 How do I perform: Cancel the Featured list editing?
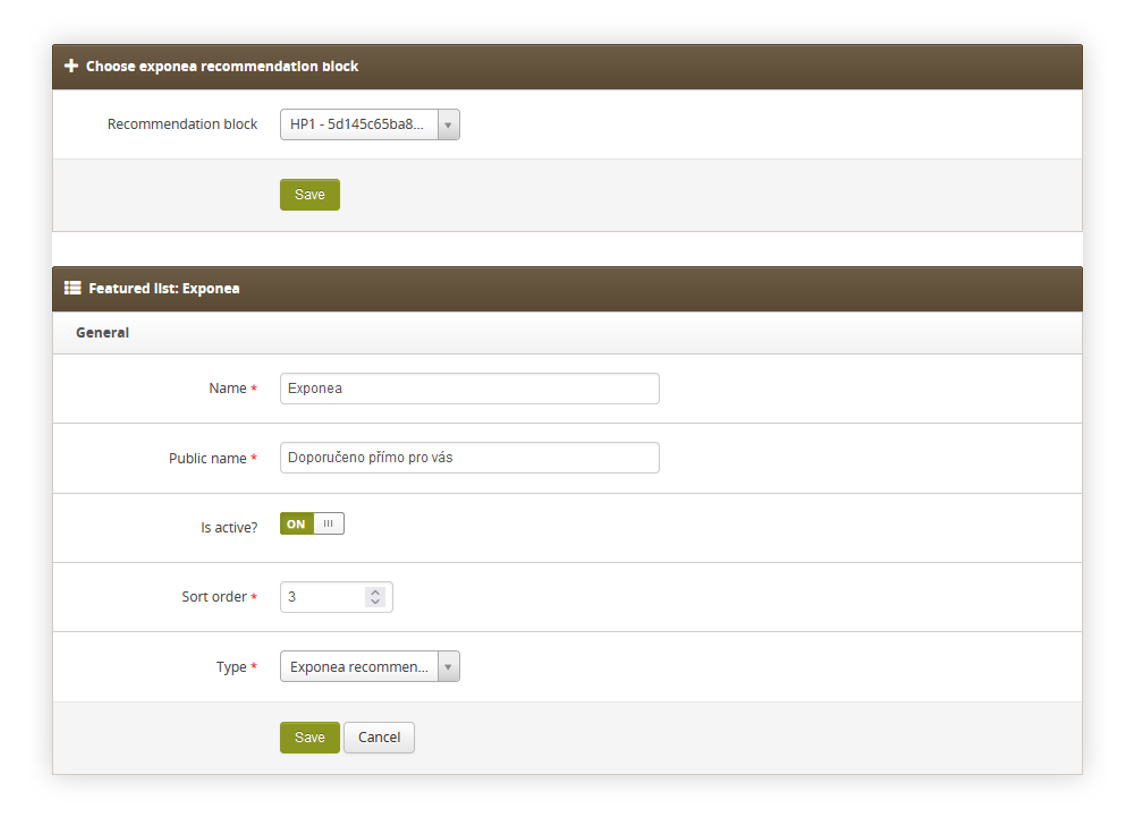[379, 737]
